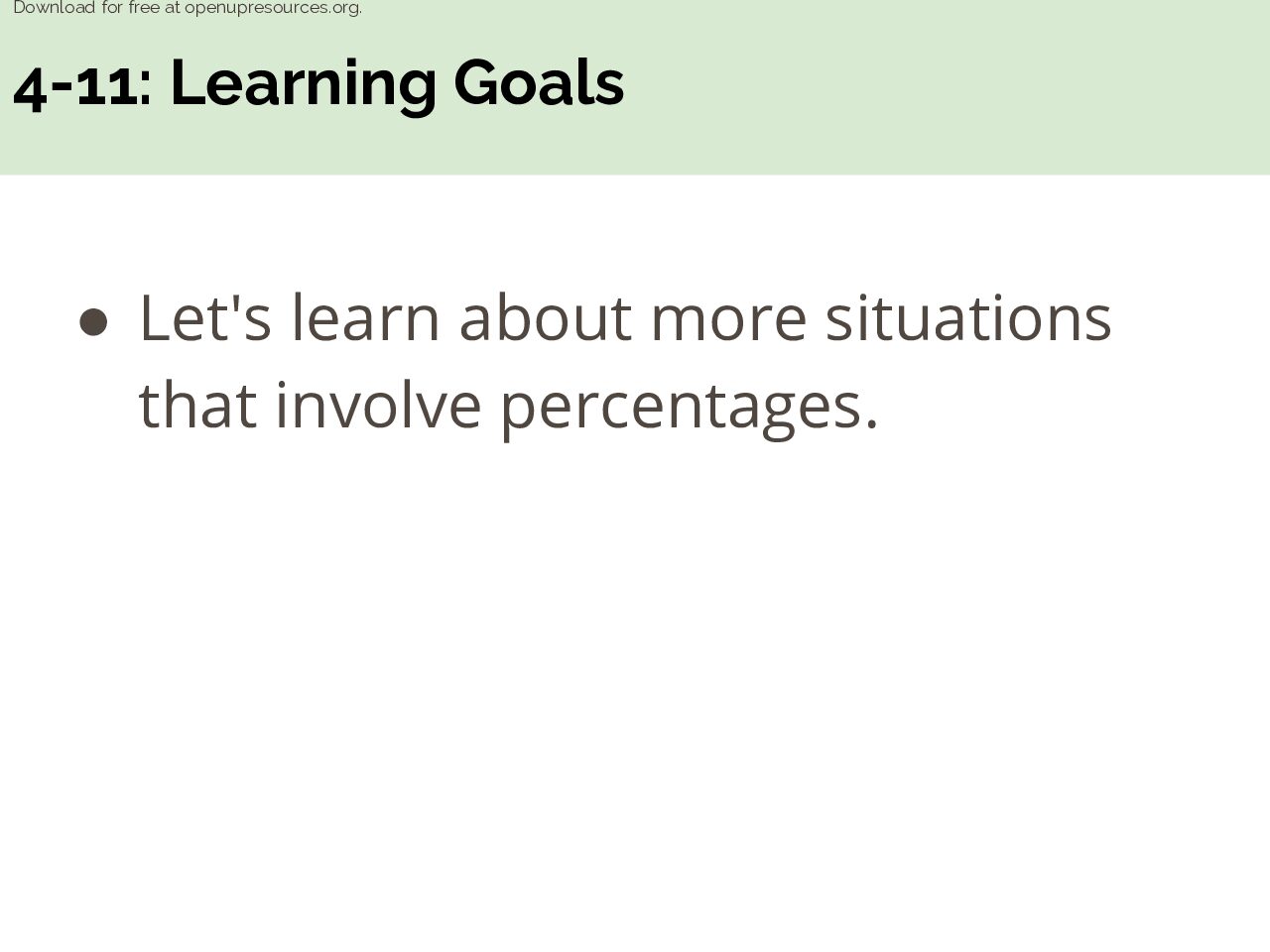Click the bullet point marker
The width and height of the screenshot is (1270, 952).
coord(93,322)
